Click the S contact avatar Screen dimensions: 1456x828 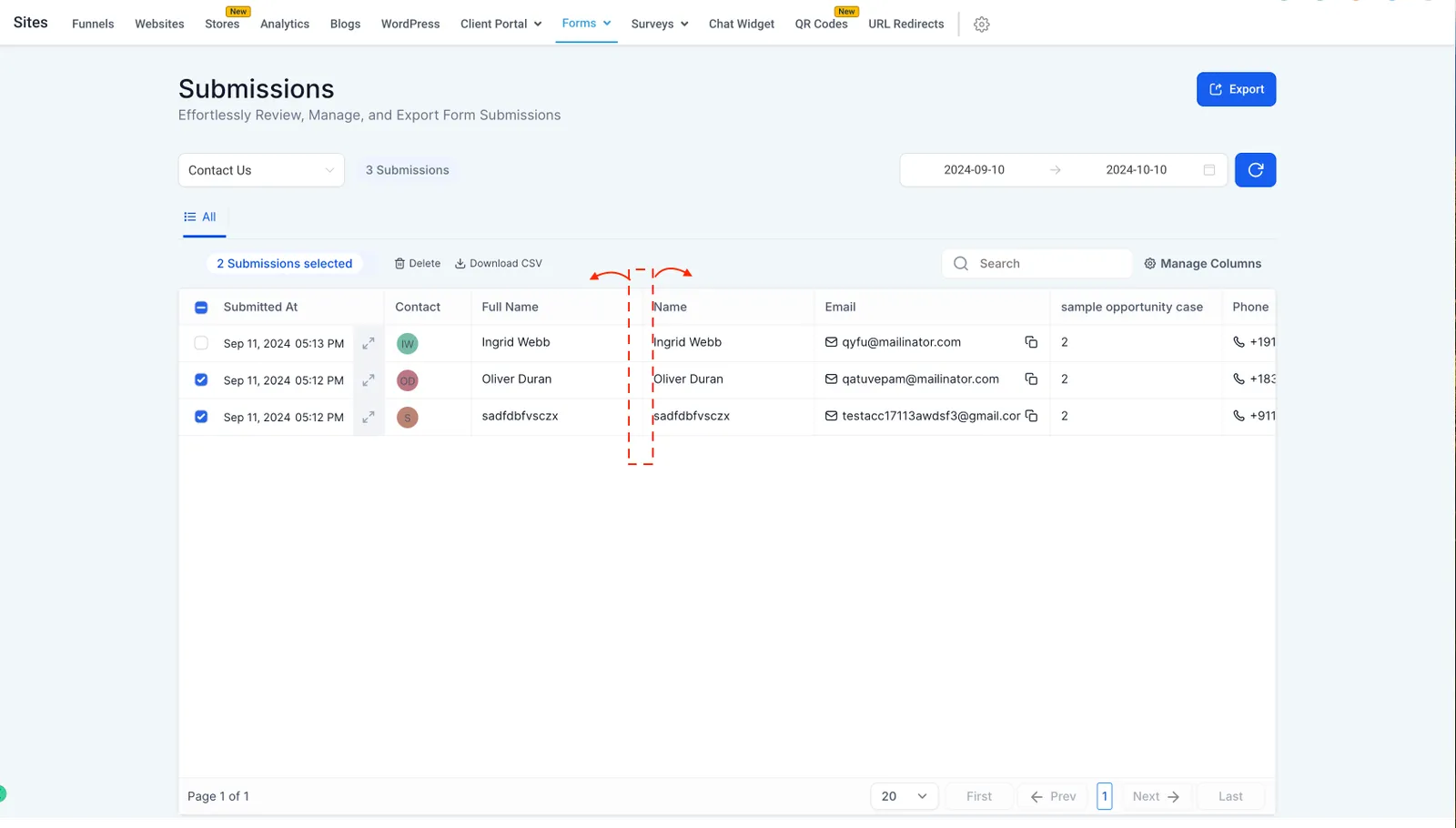point(408,417)
